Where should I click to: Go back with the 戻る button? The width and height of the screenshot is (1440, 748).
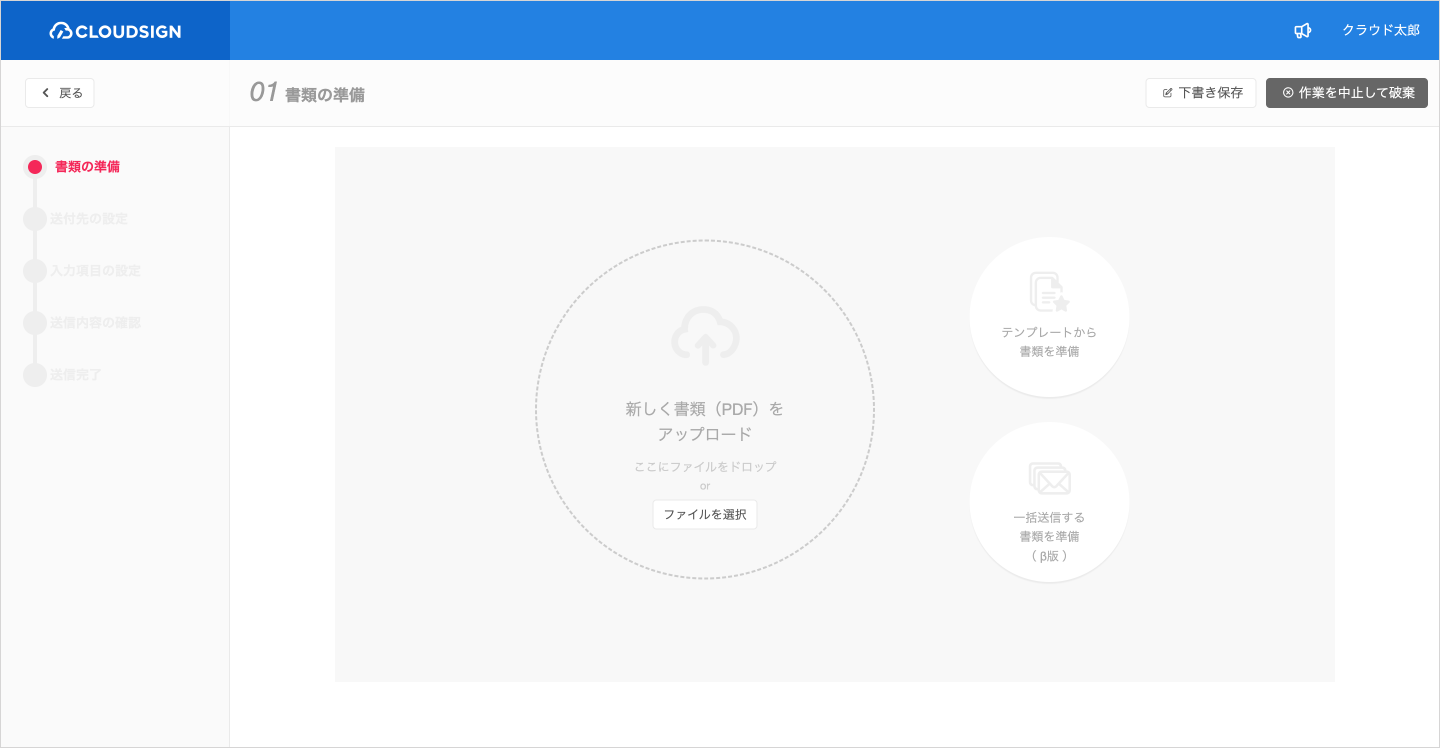coord(60,93)
